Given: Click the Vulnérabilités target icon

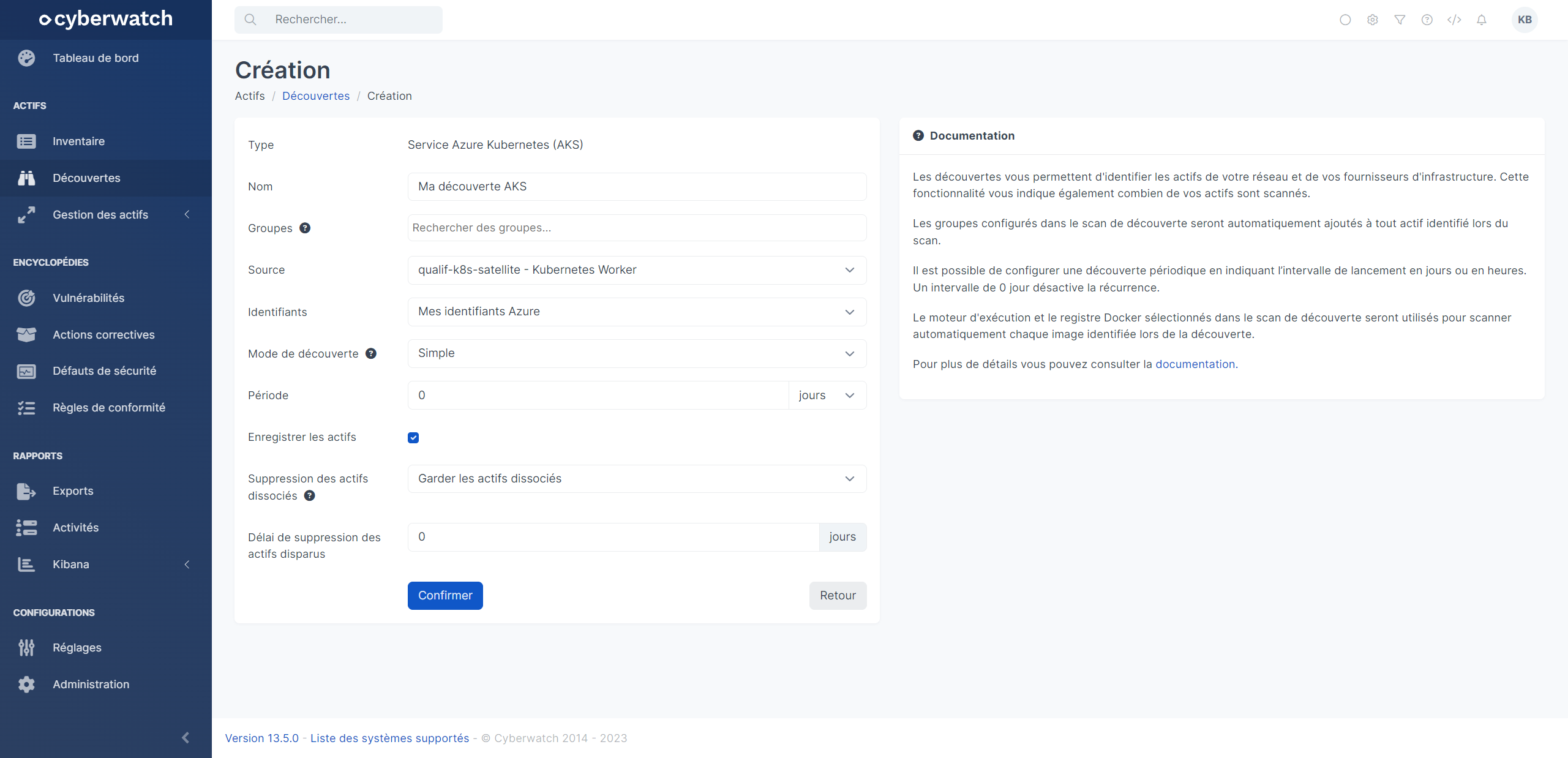Looking at the screenshot, I should (26, 298).
